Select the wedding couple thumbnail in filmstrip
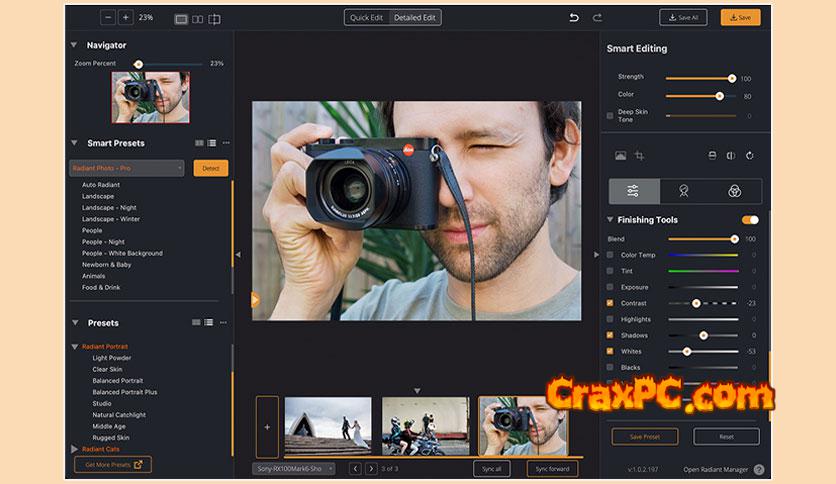836x484 pixels. tap(328, 426)
